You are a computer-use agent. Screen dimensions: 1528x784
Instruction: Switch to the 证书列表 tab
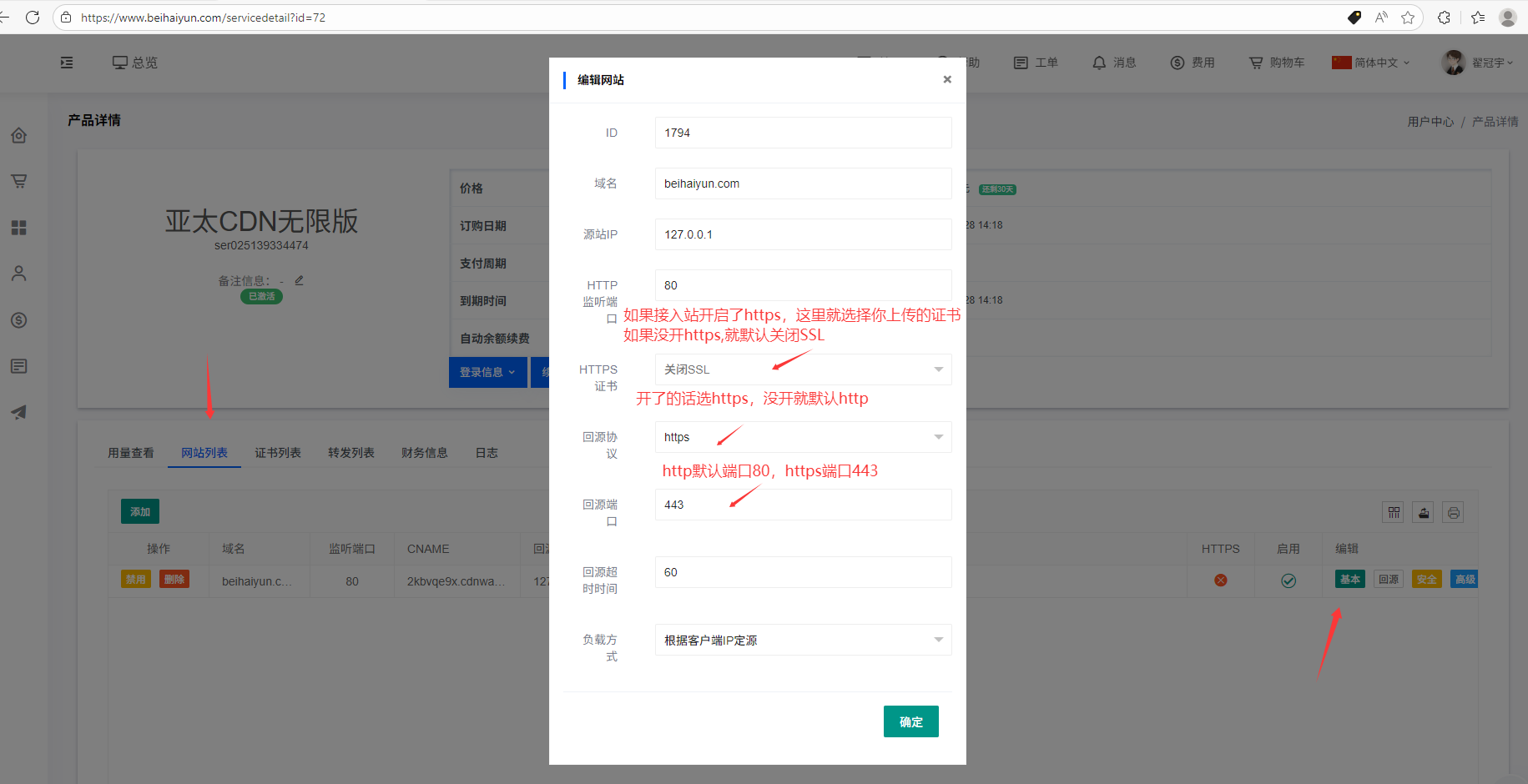click(x=278, y=453)
